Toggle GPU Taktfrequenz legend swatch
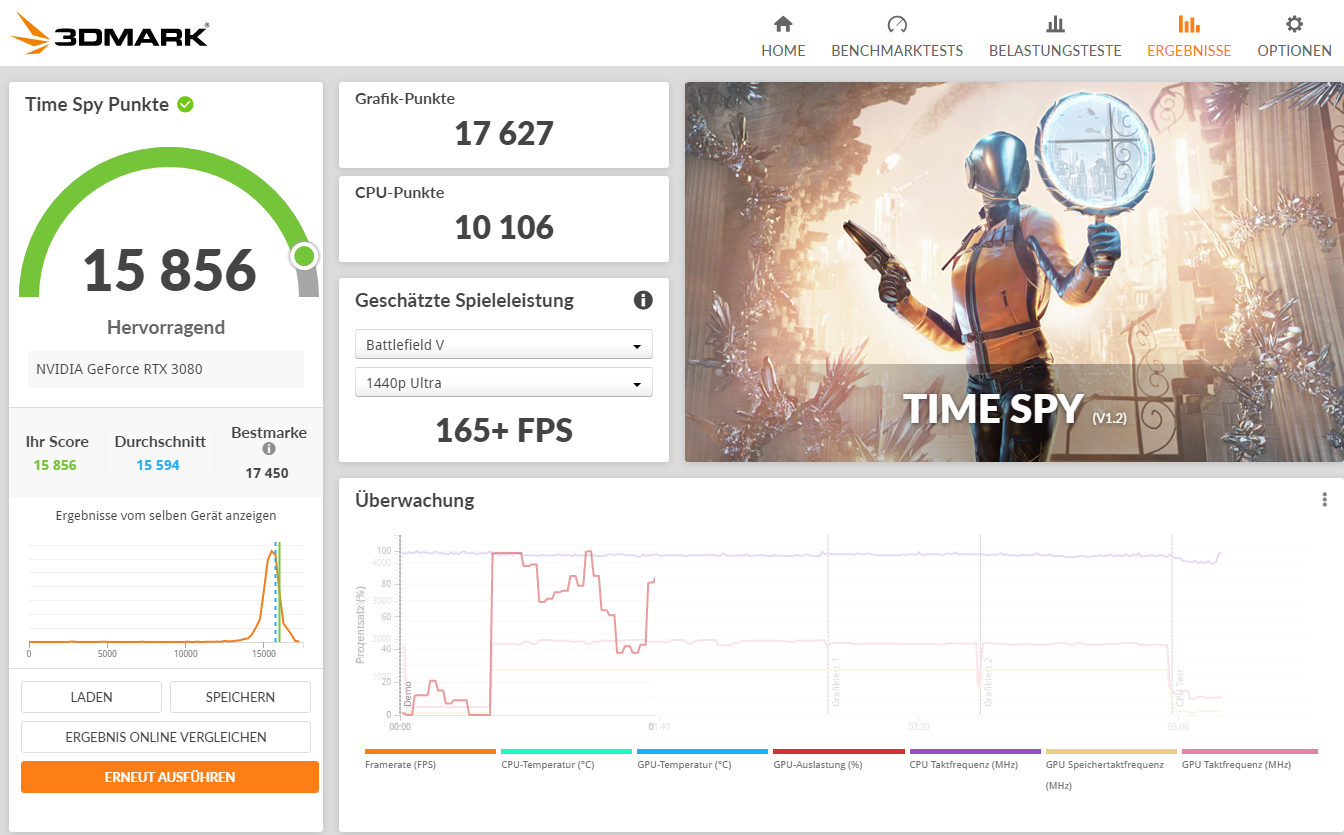The image size is (1344, 835). click(x=1249, y=751)
